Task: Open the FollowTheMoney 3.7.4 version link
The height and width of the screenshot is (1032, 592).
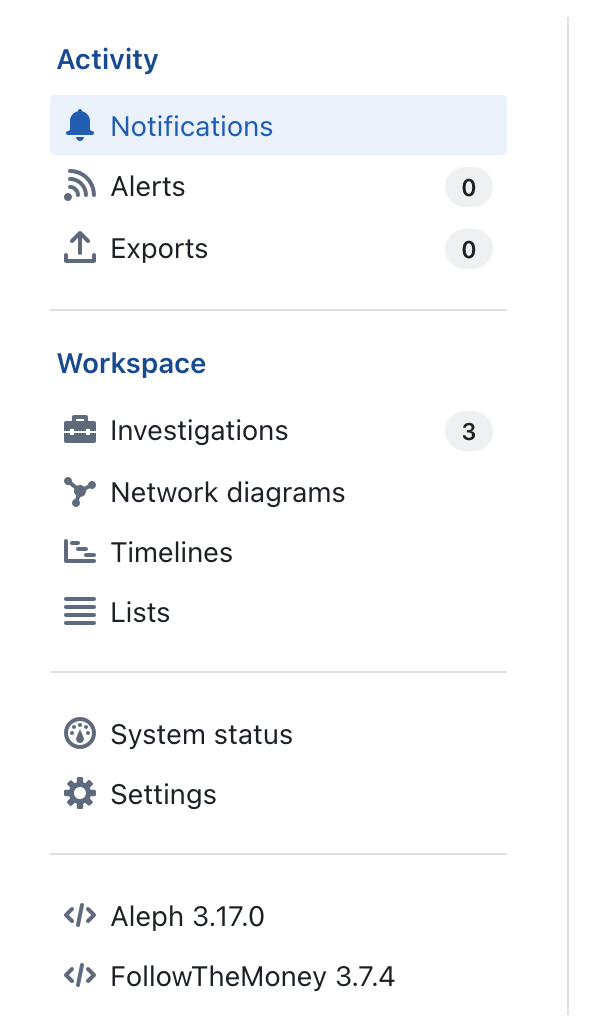Action: point(253,976)
